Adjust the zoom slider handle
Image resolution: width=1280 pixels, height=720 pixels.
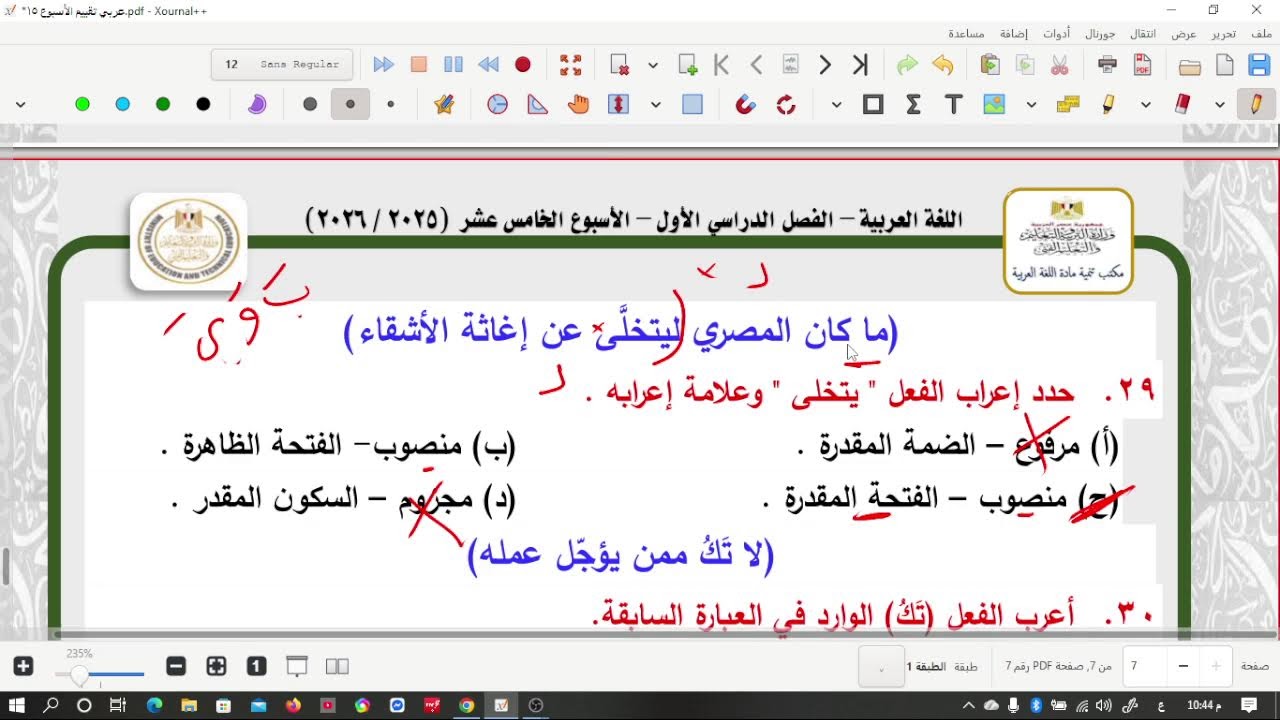point(79,675)
